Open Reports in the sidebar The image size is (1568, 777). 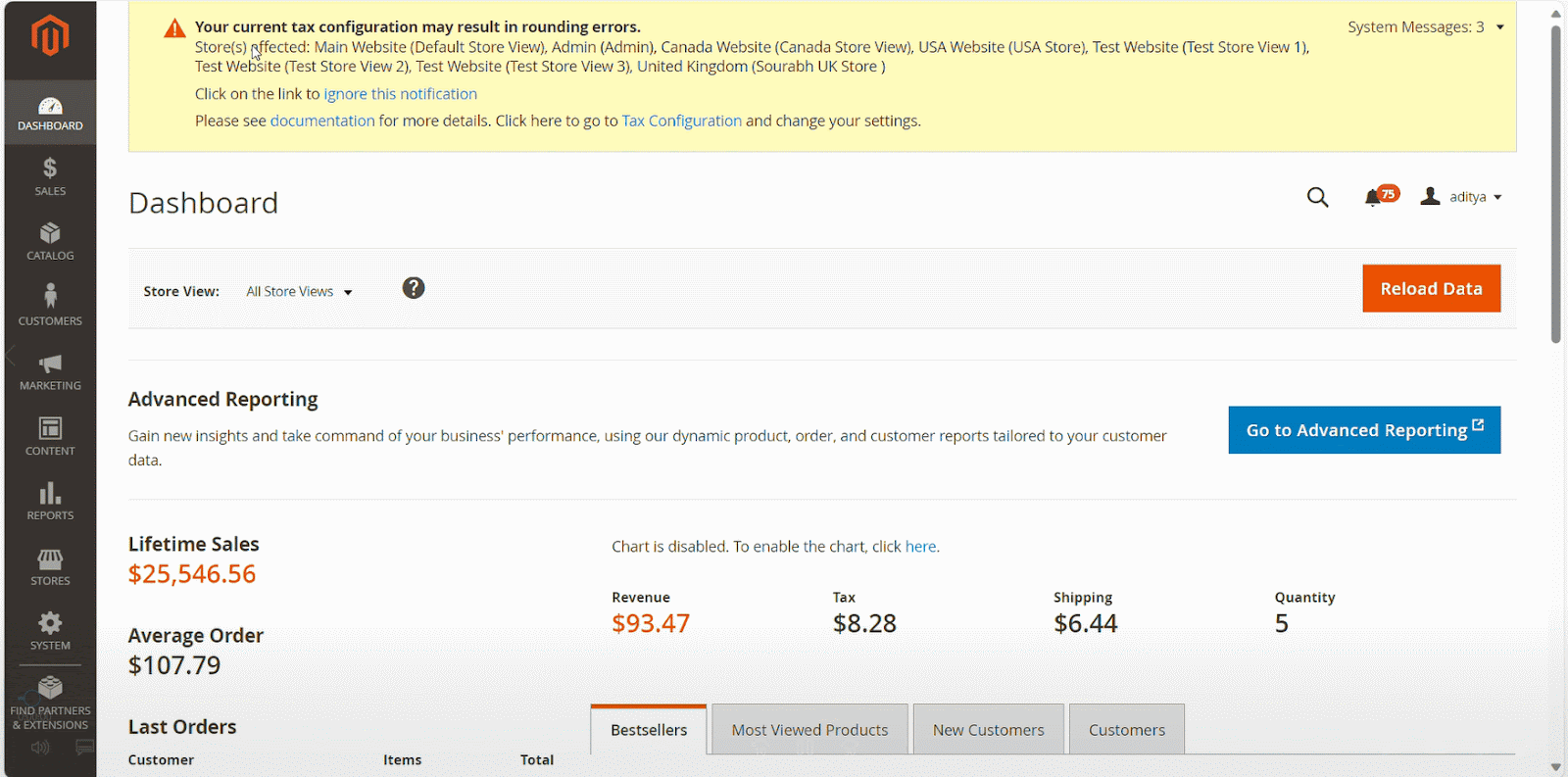[x=50, y=501]
